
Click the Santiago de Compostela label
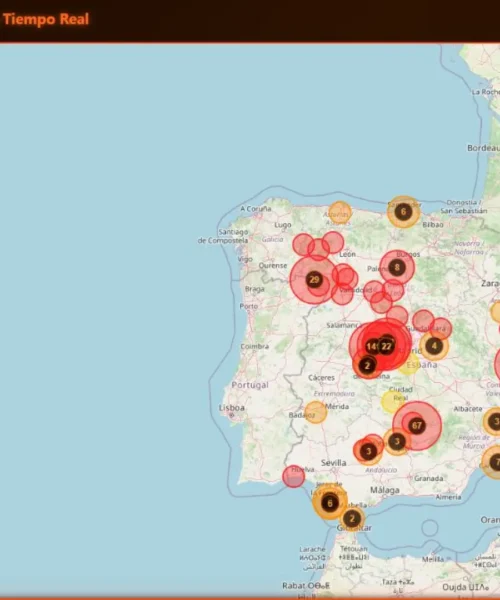pyautogui.click(x=223, y=236)
